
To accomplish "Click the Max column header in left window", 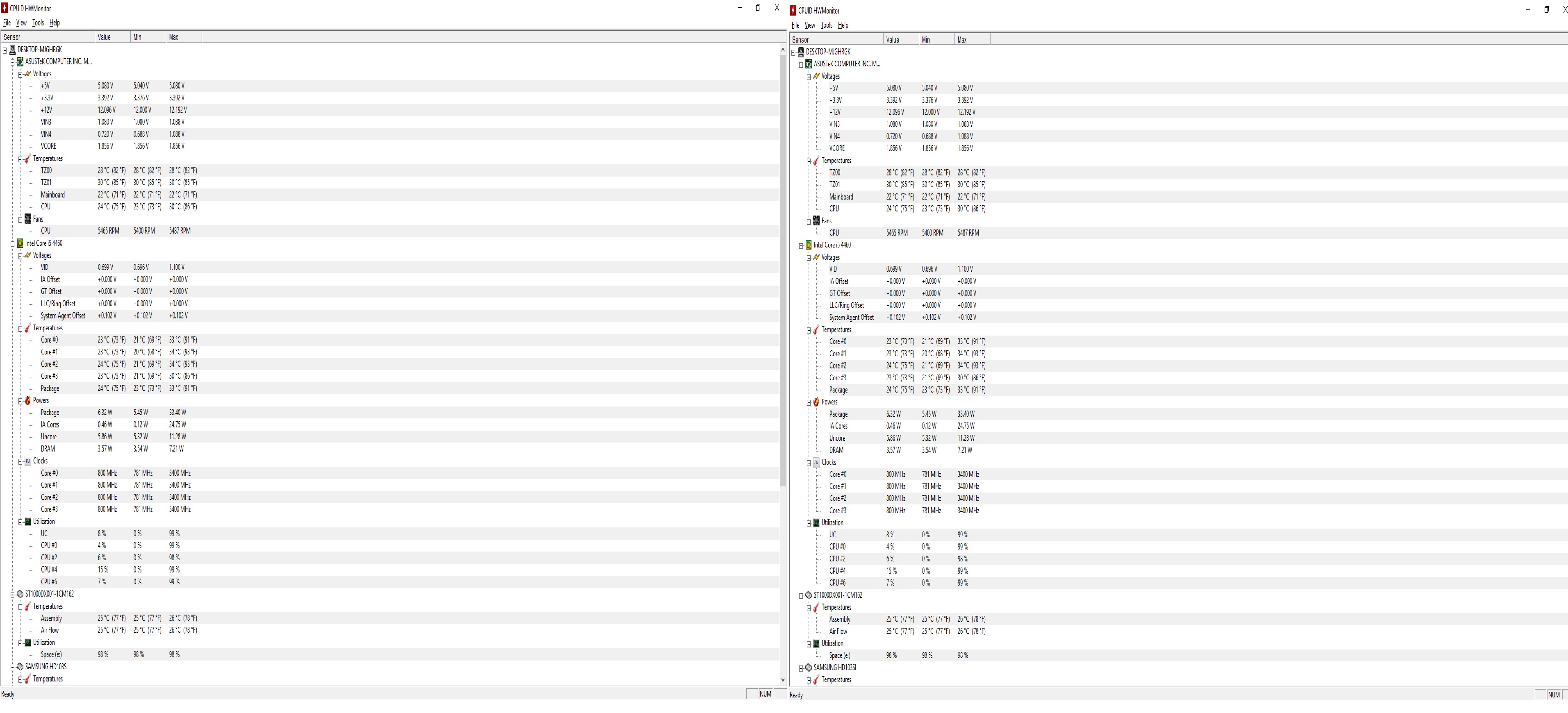I will (173, 37).
